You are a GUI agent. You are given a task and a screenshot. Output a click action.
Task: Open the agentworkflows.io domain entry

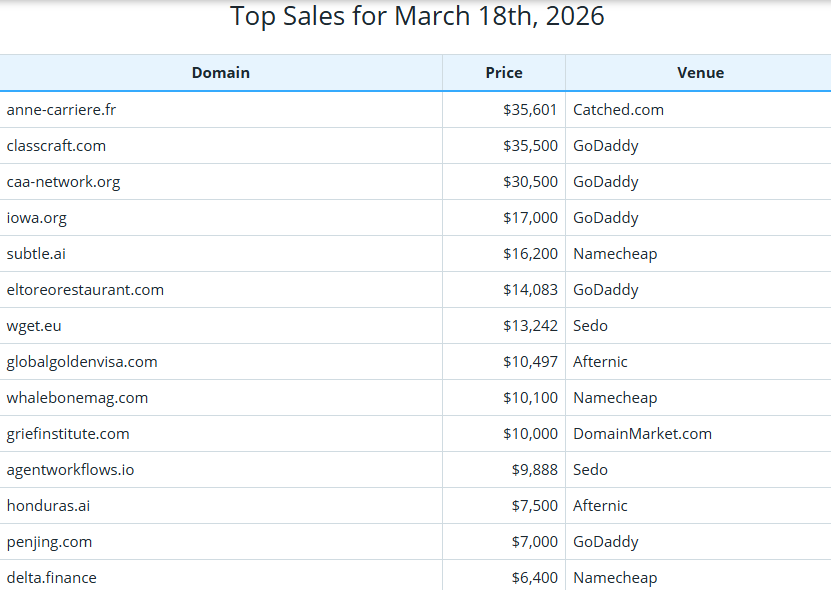[x=70, y=469]
